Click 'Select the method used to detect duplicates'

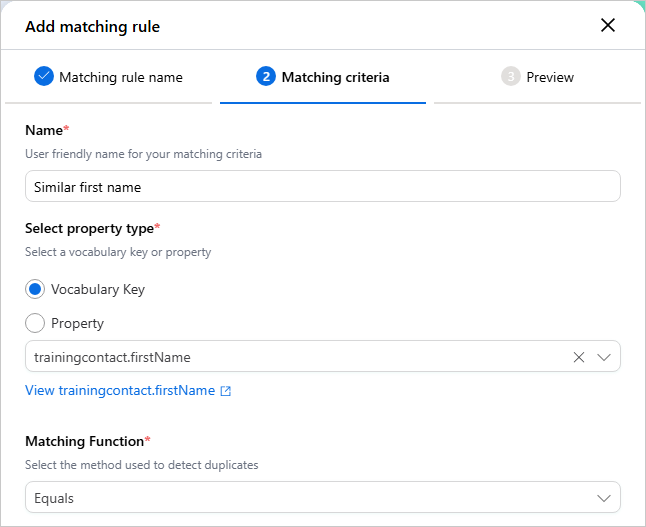[142, 465]
